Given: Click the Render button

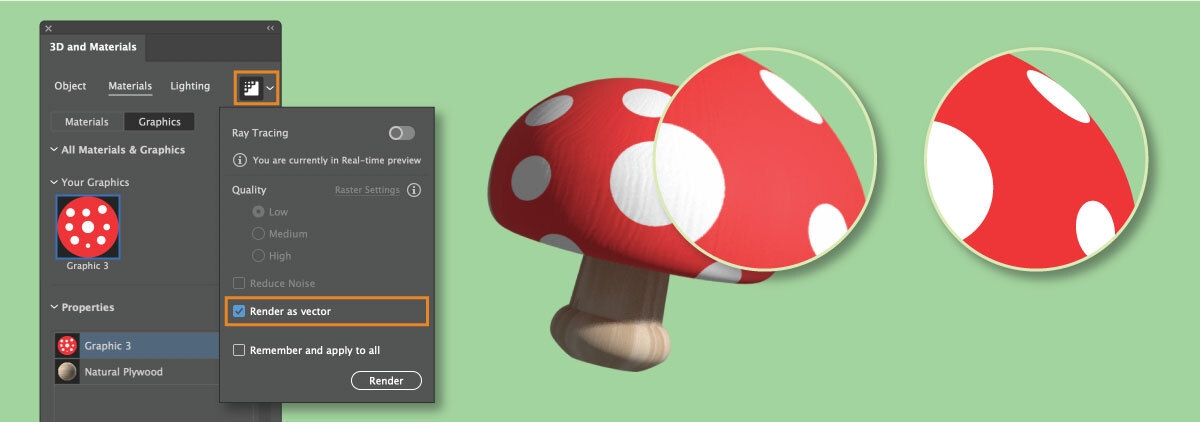Looking at the screenshot, I should click(386, 381).
